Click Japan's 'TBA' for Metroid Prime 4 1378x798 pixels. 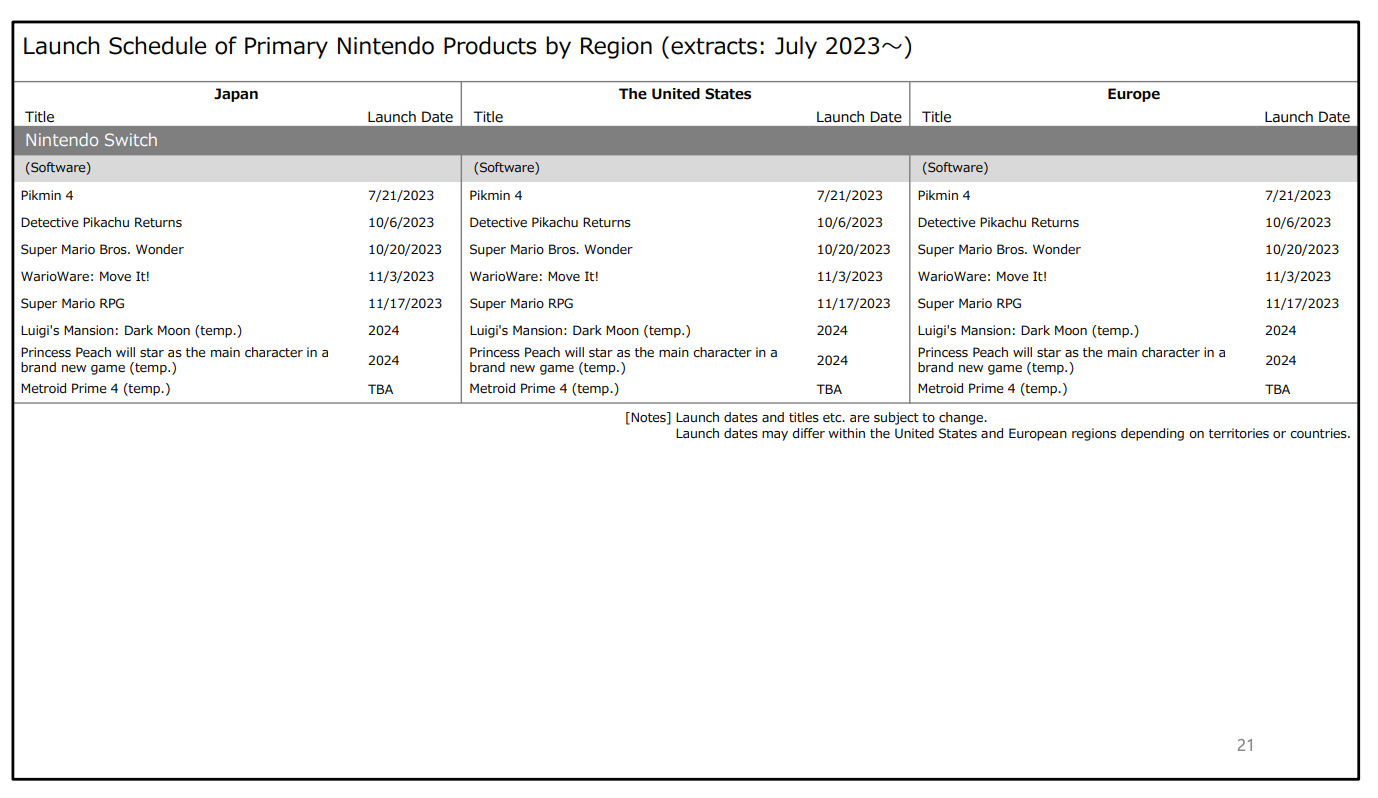381,390
